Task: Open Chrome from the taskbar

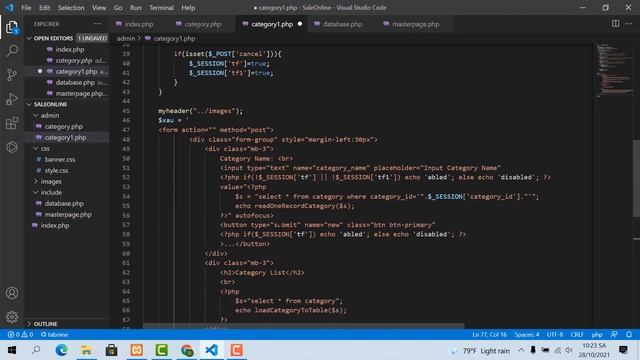Action: pos(187,350)
